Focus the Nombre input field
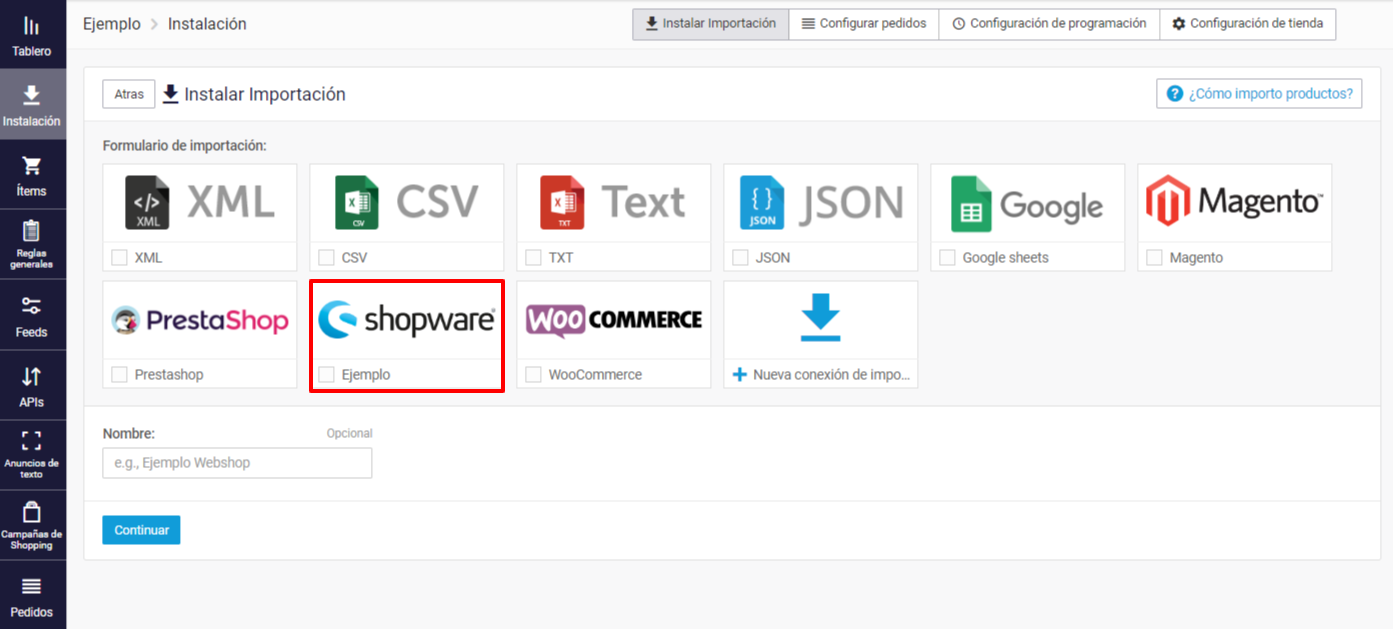The height and width of the screenshot is (629, 1393). point(237,463)
